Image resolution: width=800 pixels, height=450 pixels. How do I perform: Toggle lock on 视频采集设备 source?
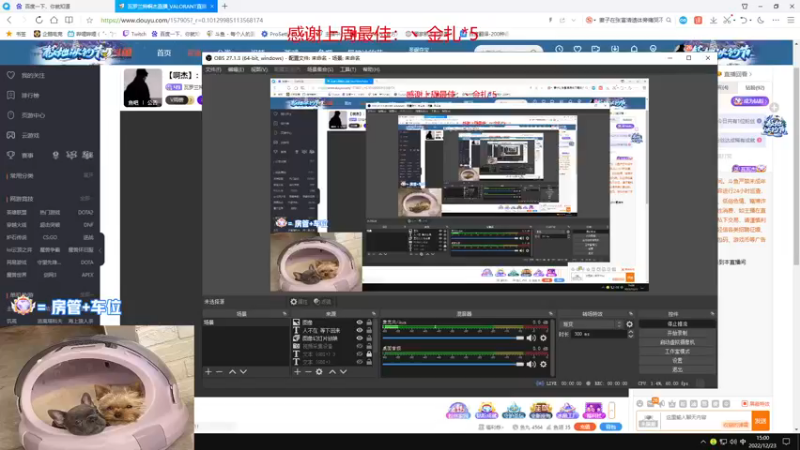(x=369, y=346)
